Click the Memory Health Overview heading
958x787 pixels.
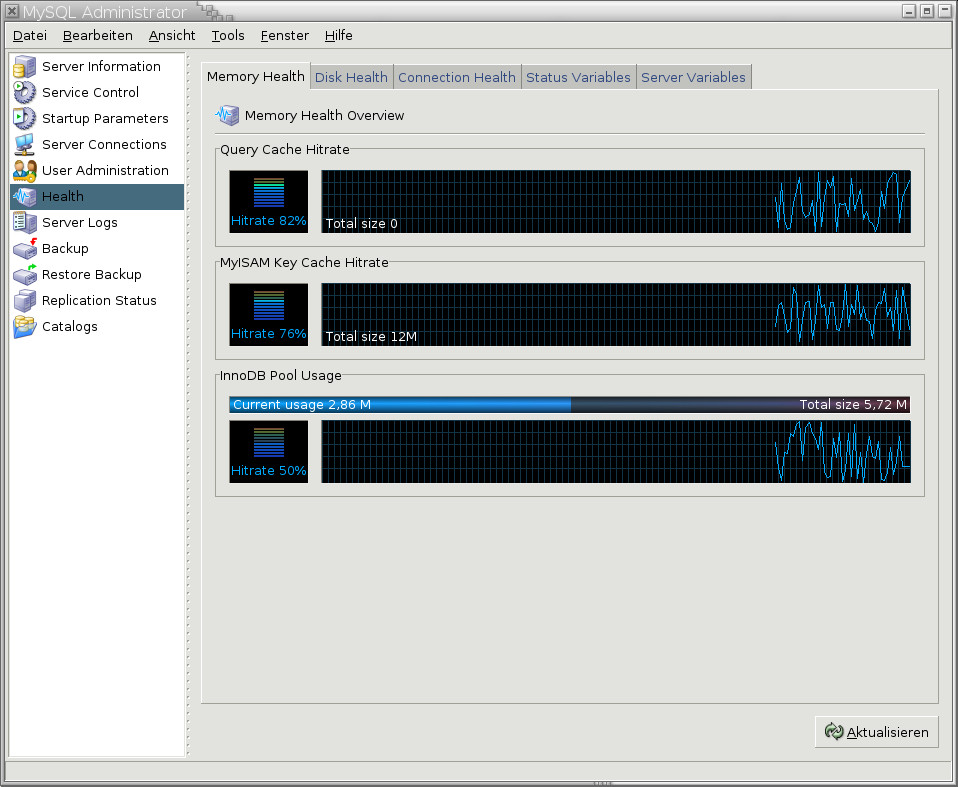click(324, 115)
